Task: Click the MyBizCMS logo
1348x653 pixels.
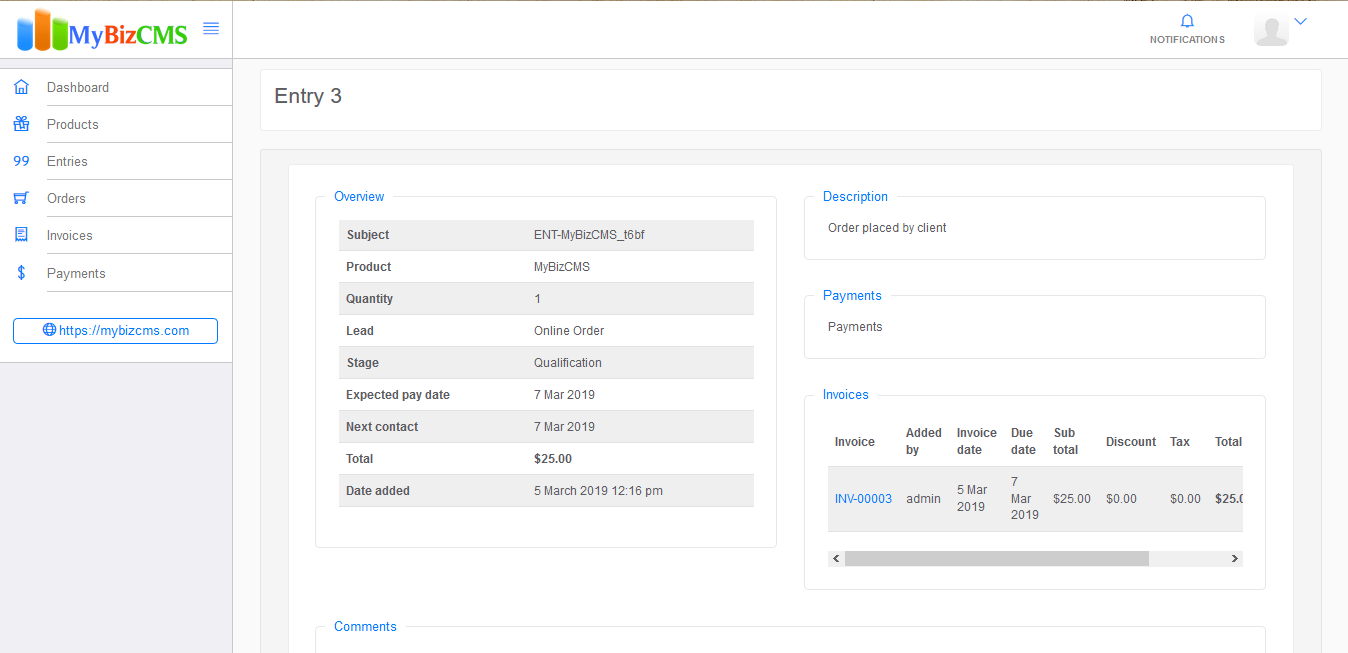Action: [x=102, y=31]
